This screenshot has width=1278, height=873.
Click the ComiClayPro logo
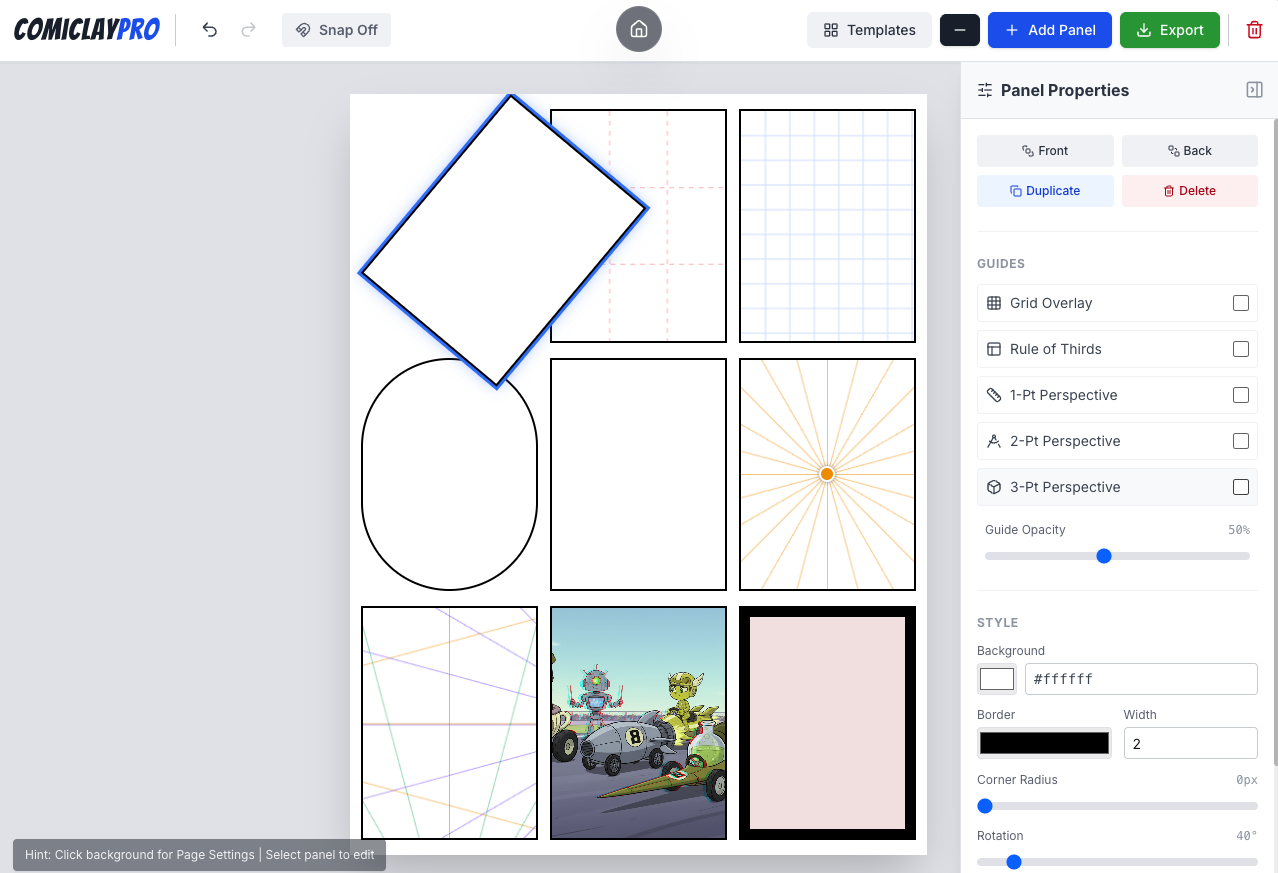click(x=87, y=30)
